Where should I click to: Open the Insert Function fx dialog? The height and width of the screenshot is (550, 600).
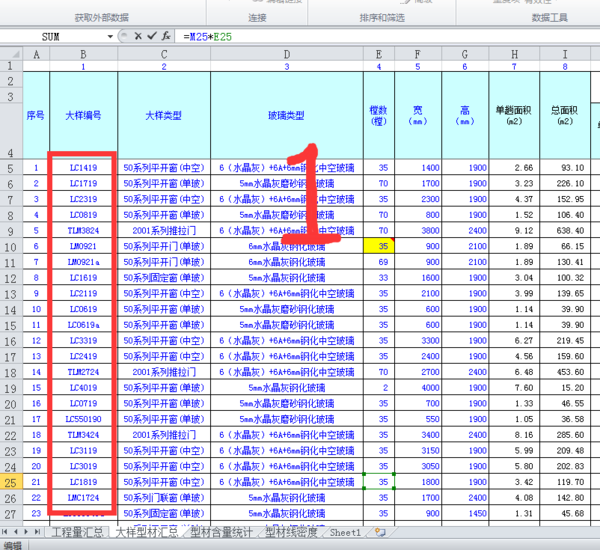tap(166, 36)
